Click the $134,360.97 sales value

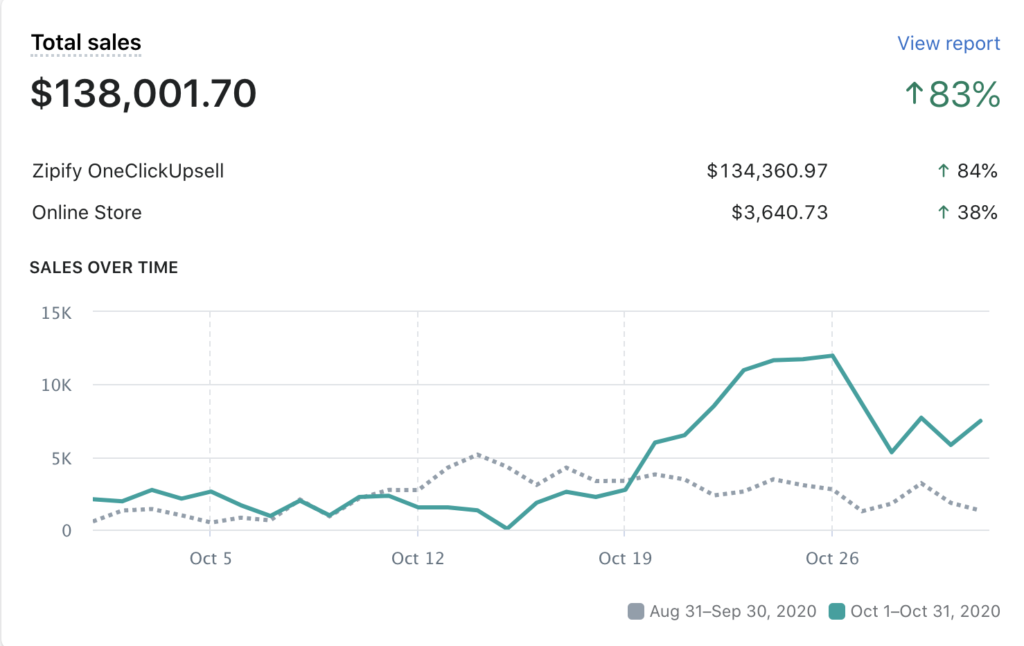pyautogui.click(x=767, y=171)
